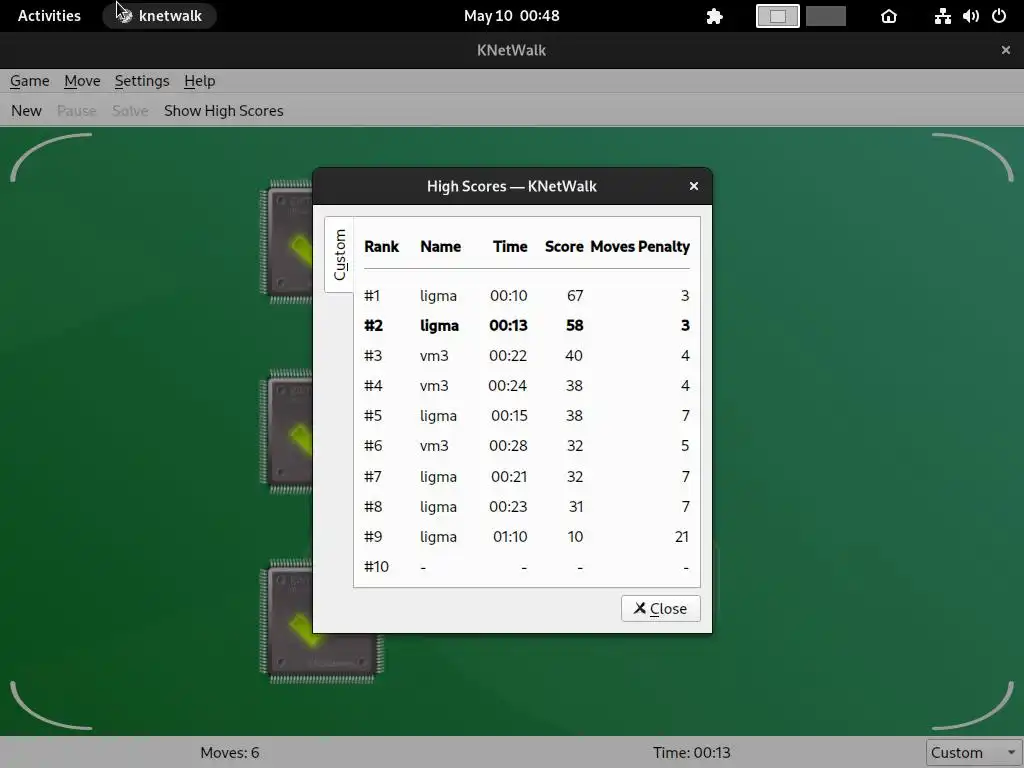Image resolution: width=1024 pixels, height=768 pixels.
Task: Click the top computer chip tile on board
Action: pos(287,242)
